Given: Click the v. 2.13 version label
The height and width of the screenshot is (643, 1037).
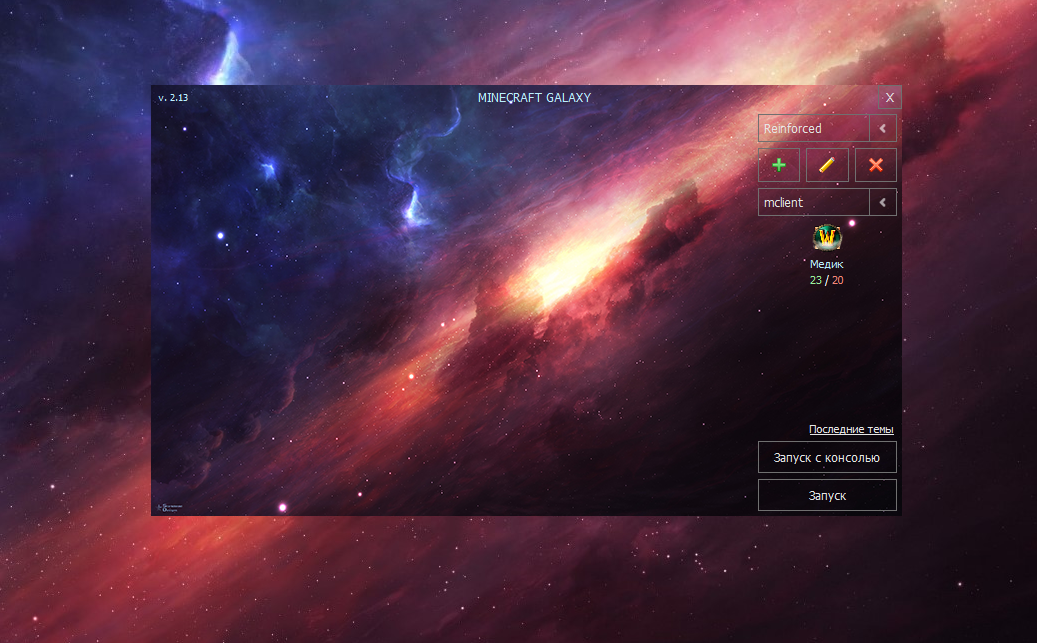Looking at the screenshot, I should click(173, 98).
